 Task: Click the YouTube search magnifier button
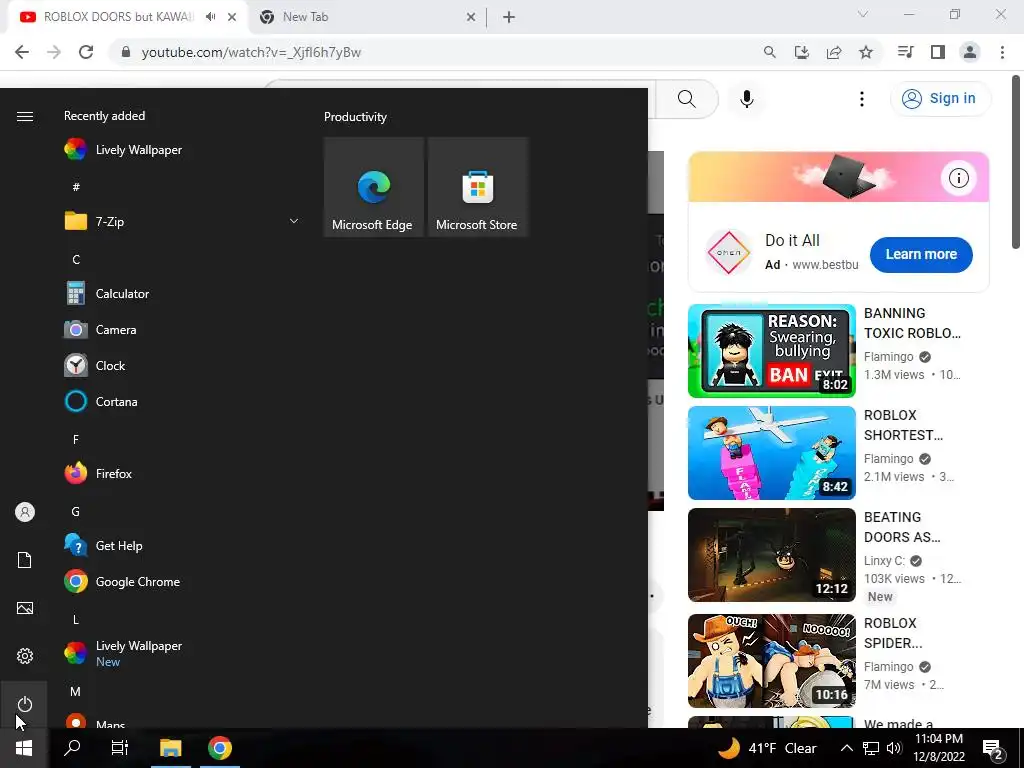pyautogui.click(x=686, y=99)
